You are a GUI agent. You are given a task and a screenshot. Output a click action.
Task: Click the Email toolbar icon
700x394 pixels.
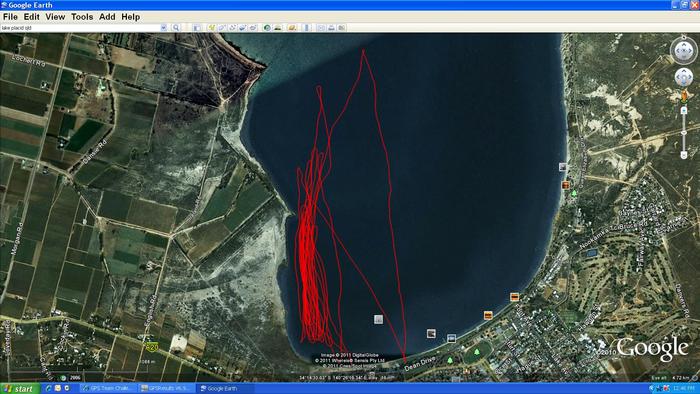tap(321, 28)
